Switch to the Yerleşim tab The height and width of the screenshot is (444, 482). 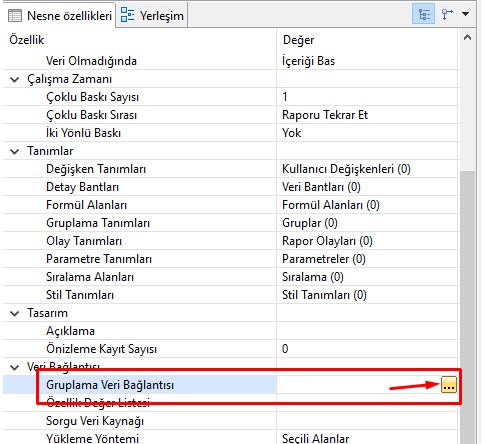click(152, 15)
